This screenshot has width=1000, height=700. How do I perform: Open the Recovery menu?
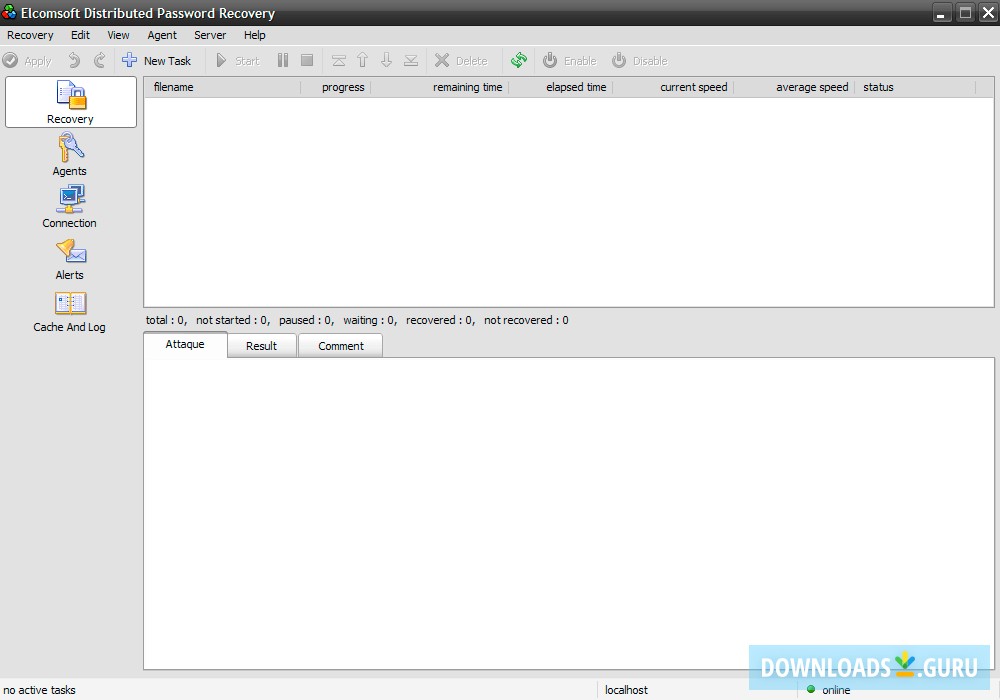point(30,35)
